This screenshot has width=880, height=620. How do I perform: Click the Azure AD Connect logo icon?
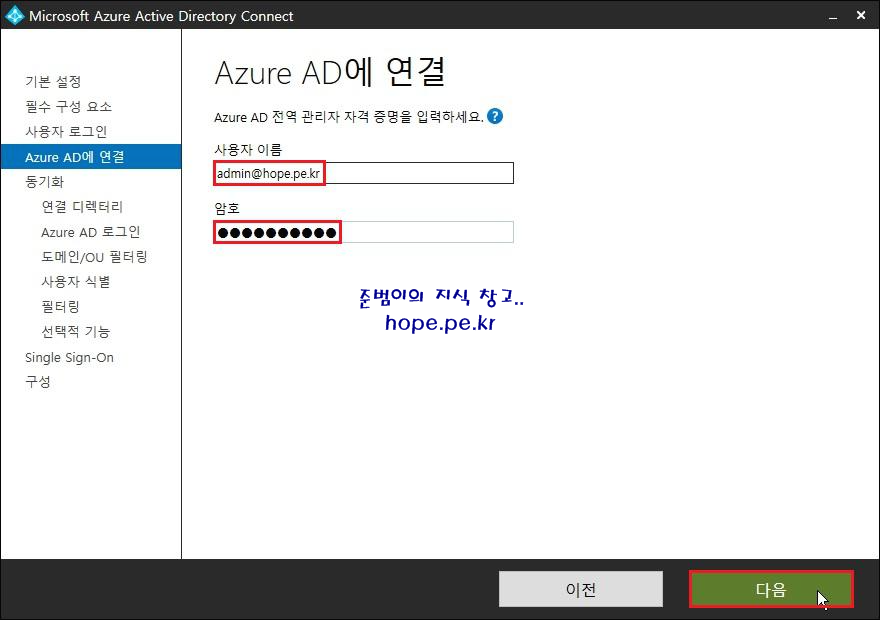(x=14, y=15)
